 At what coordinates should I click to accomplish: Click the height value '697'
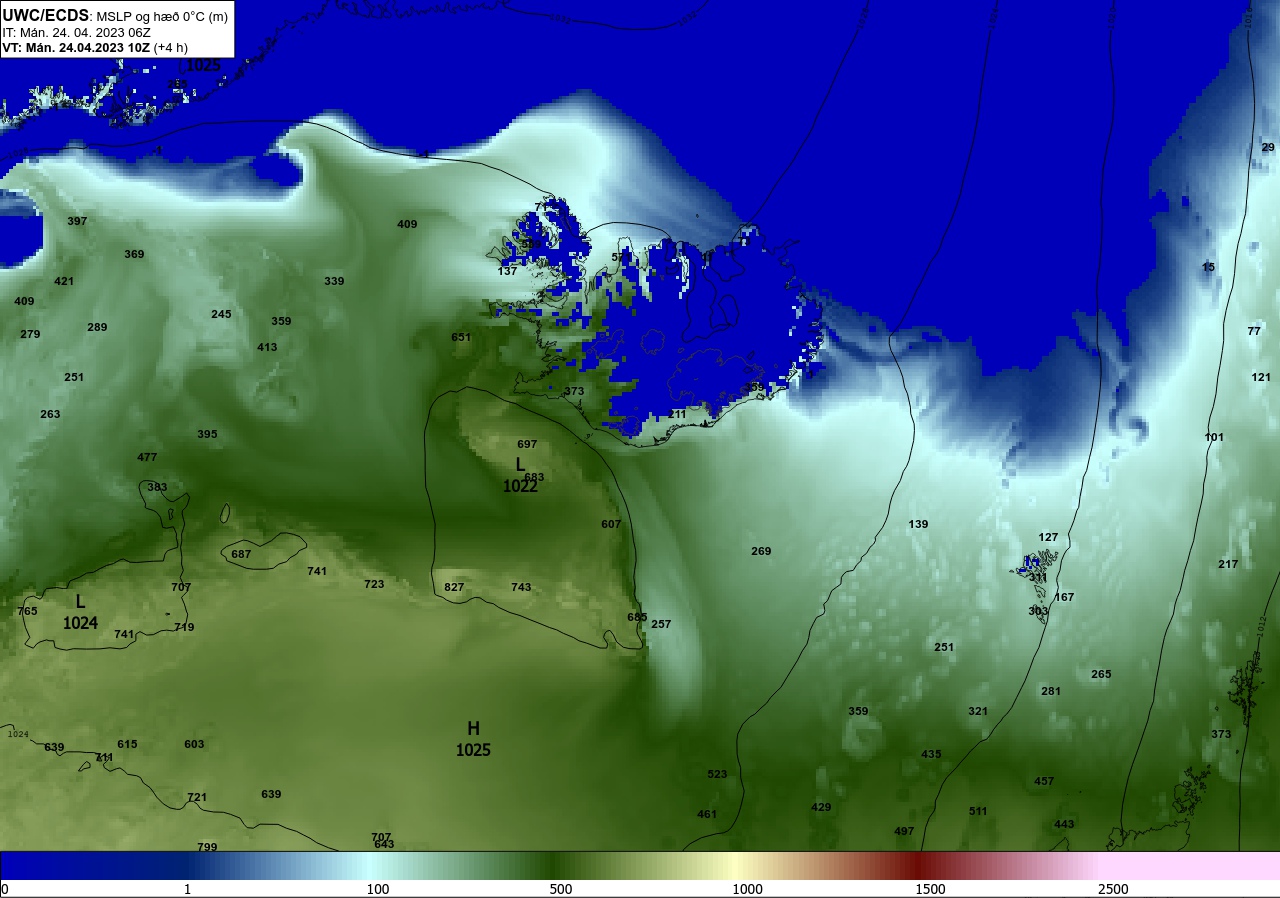click(x=527, y=444)
